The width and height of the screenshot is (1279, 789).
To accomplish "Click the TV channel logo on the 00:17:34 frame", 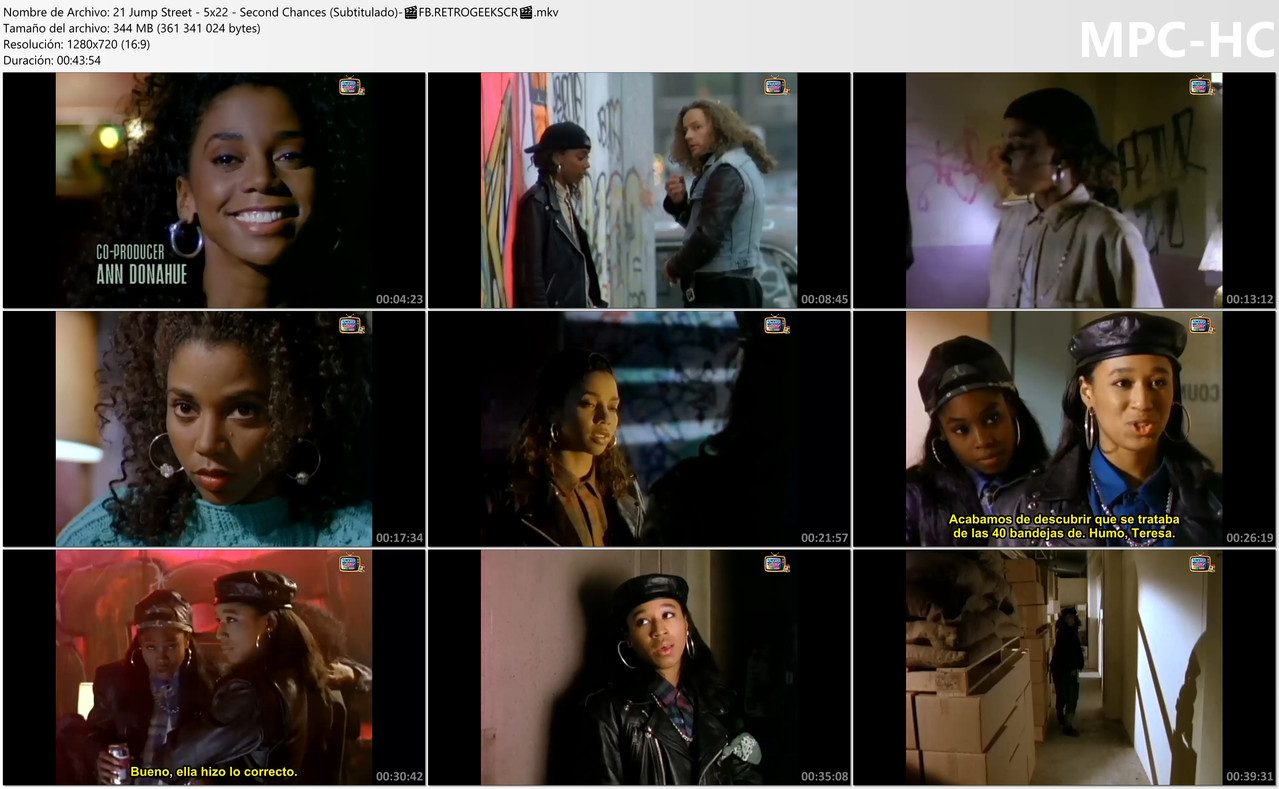I will click(x=351, y=325).
